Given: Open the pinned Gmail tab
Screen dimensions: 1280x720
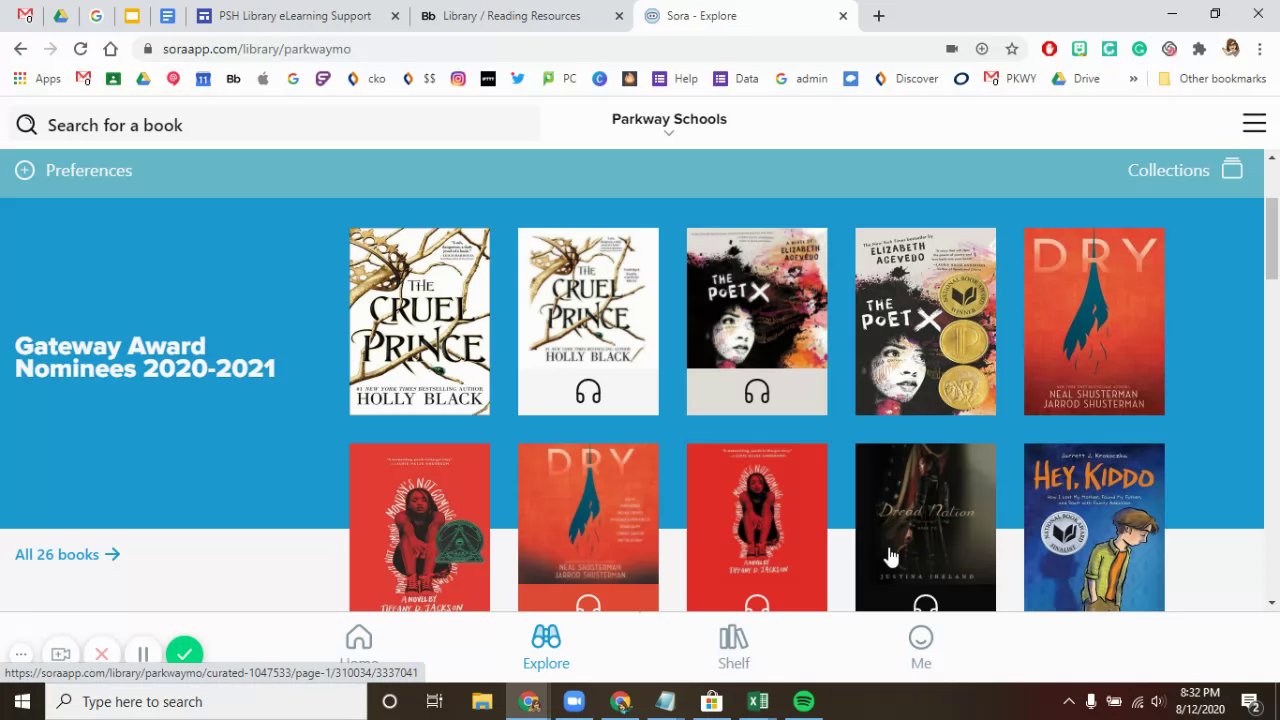Looking at the screenshot, I should 25,16.
